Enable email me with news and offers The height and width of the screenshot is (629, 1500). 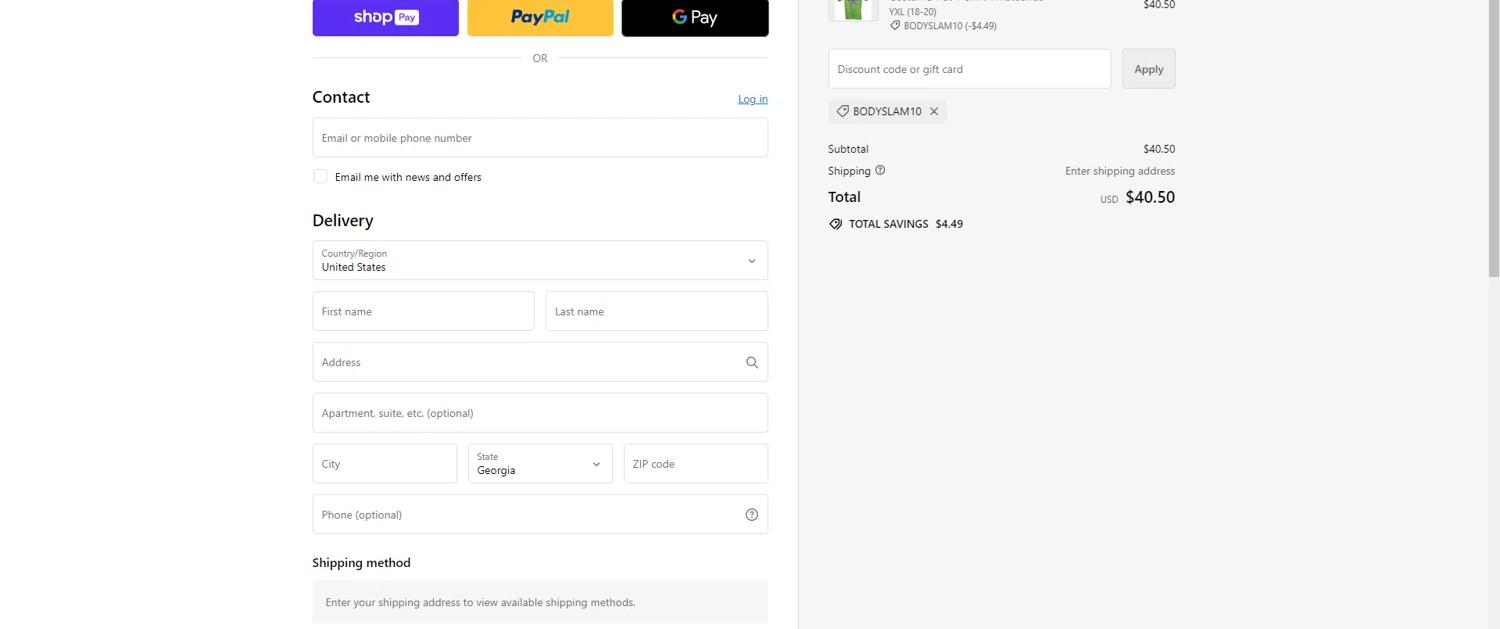tap(320, 177)
